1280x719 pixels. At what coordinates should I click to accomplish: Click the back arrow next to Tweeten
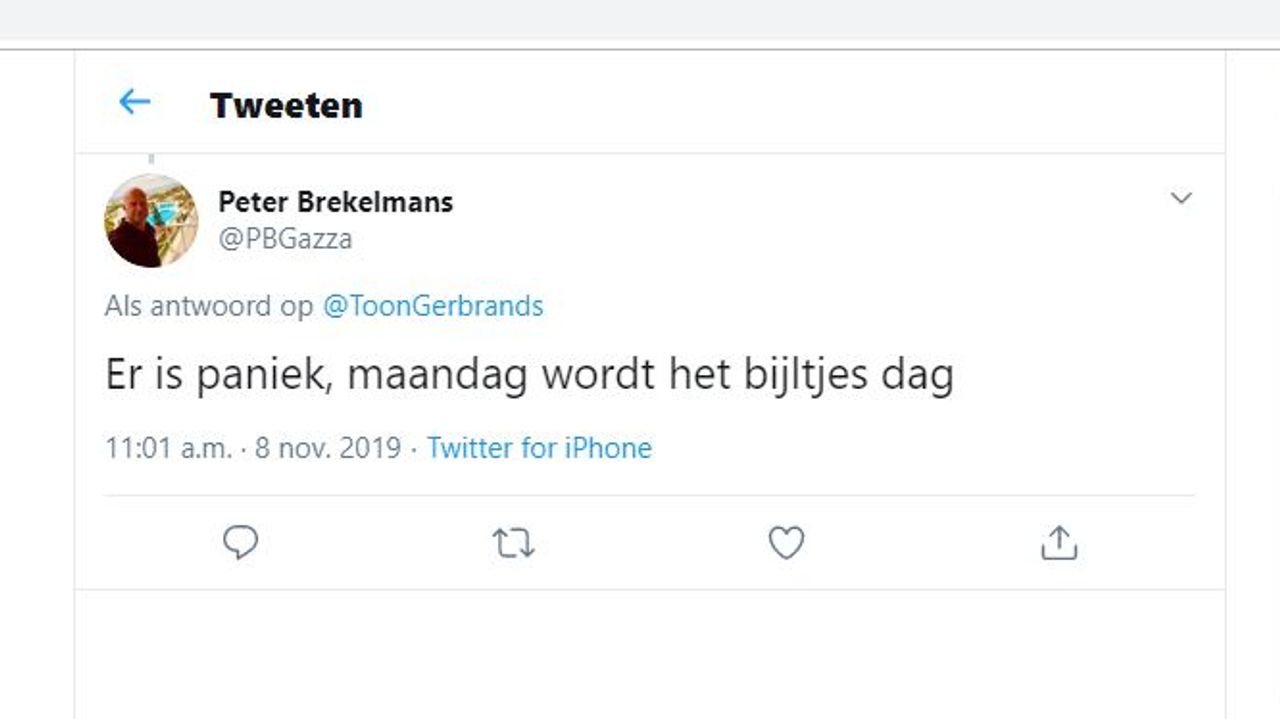[x=134, y=102]
